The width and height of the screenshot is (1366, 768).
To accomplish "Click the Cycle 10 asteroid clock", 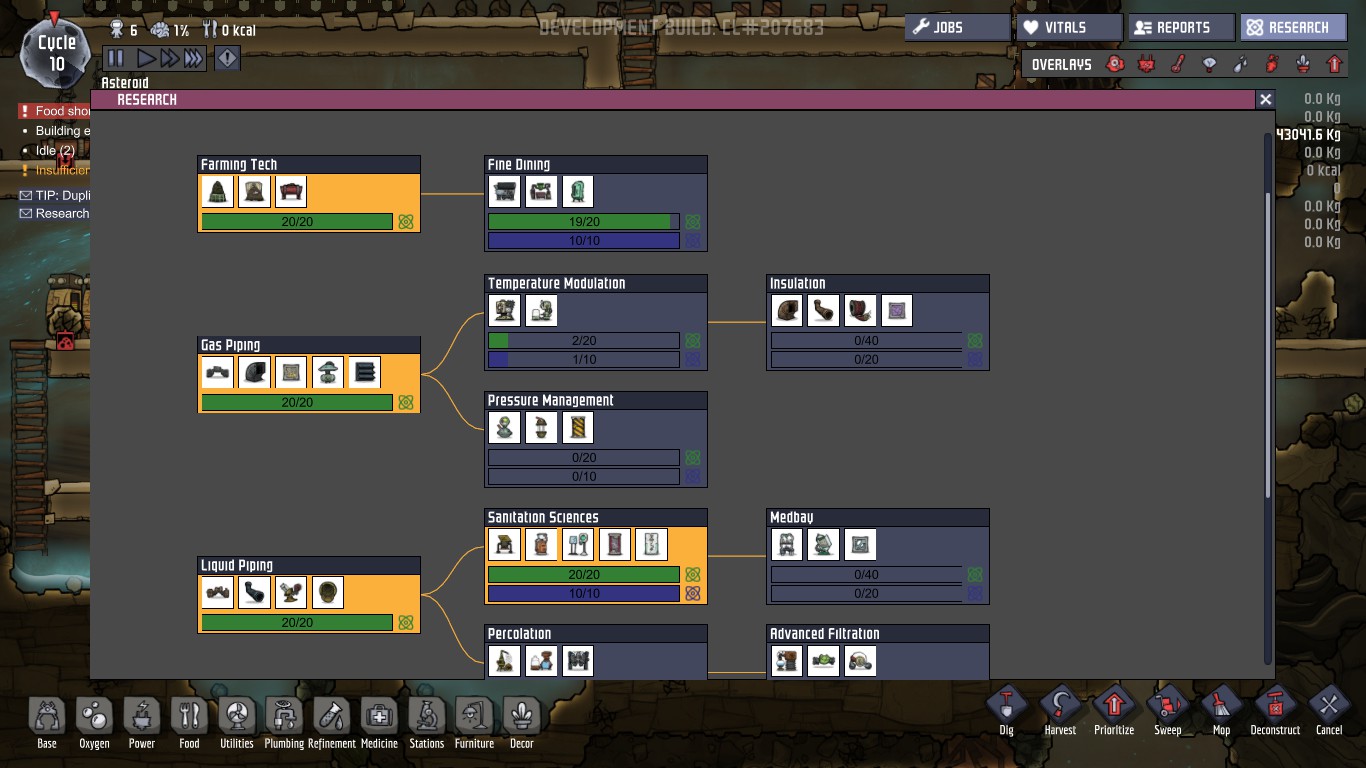I will pyautogui.click(x=56, y=54).
